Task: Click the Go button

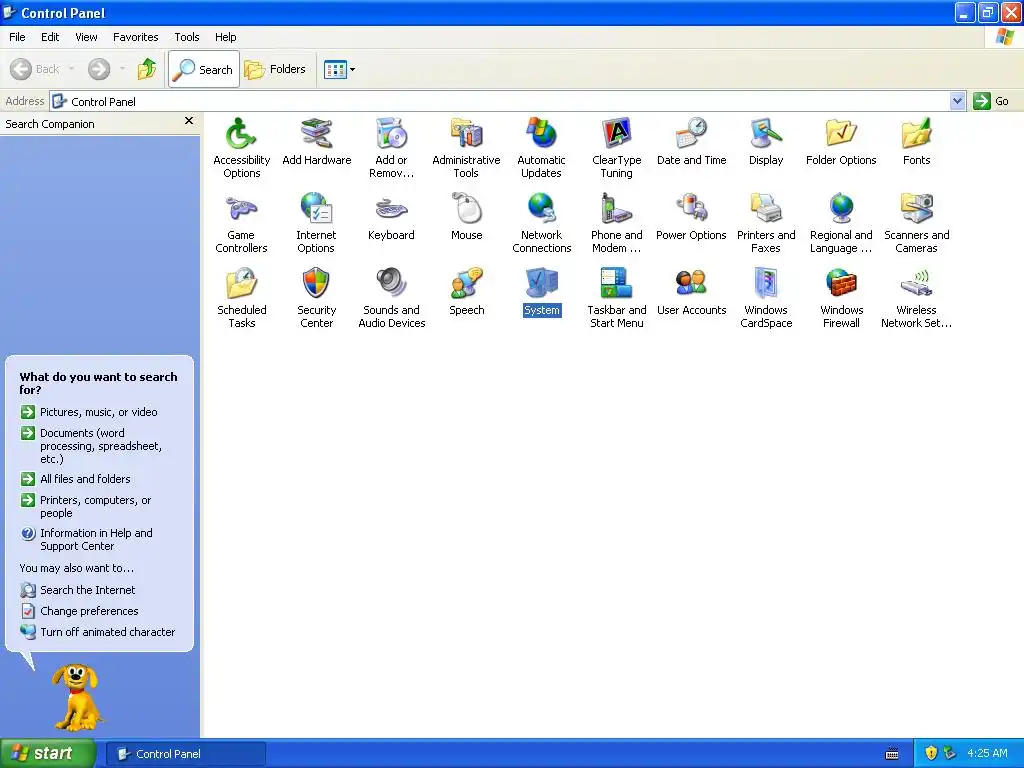Action: 991,101
